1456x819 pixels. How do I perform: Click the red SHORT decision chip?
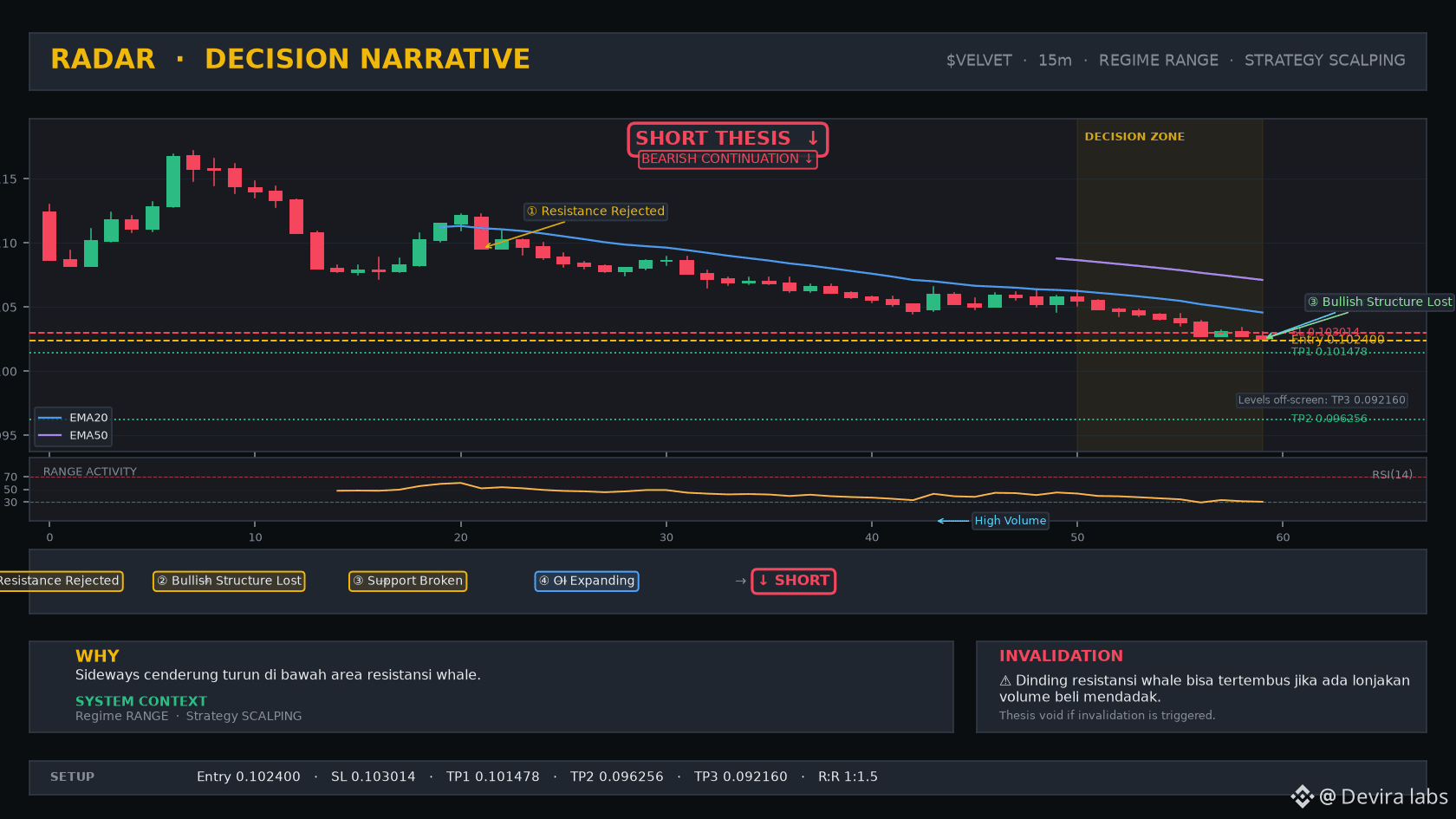[793, 581]
